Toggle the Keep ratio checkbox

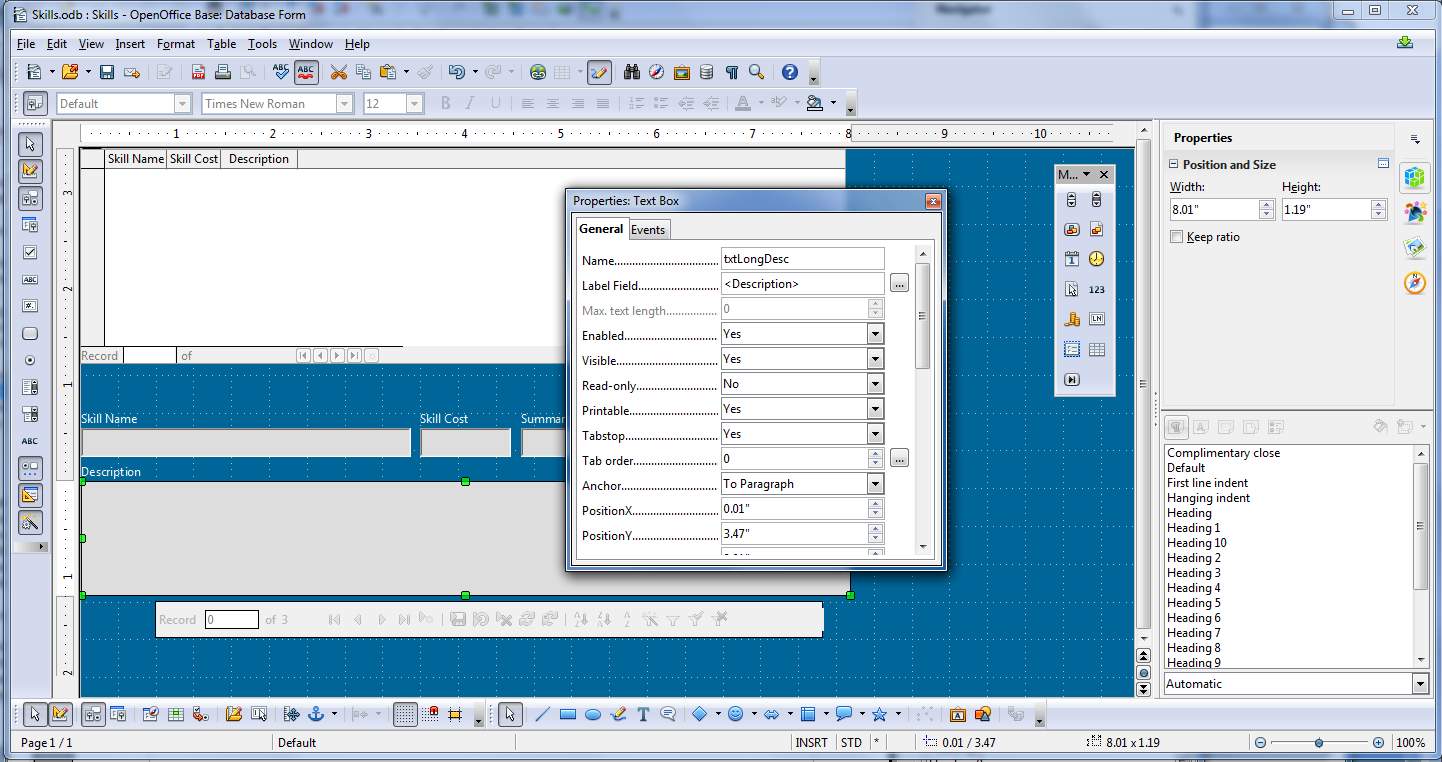pyautogui.click(x=1175, y=237)
